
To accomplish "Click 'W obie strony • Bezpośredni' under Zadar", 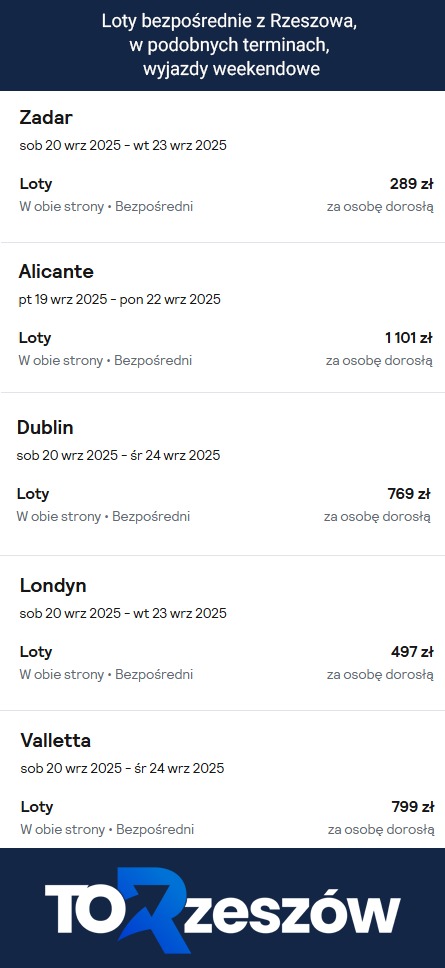I will [106, 207].
